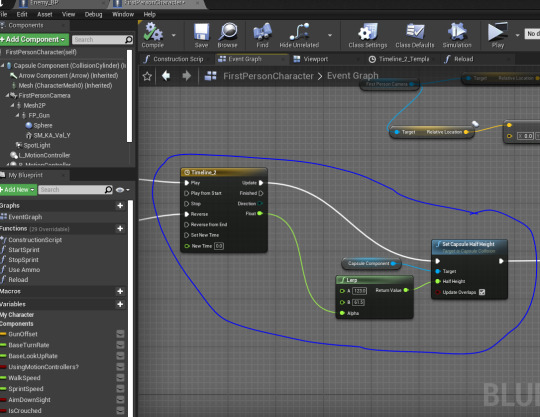Collapse Mesh2P tree node
The height and width of the screenshot is (417, 540).
12,105
